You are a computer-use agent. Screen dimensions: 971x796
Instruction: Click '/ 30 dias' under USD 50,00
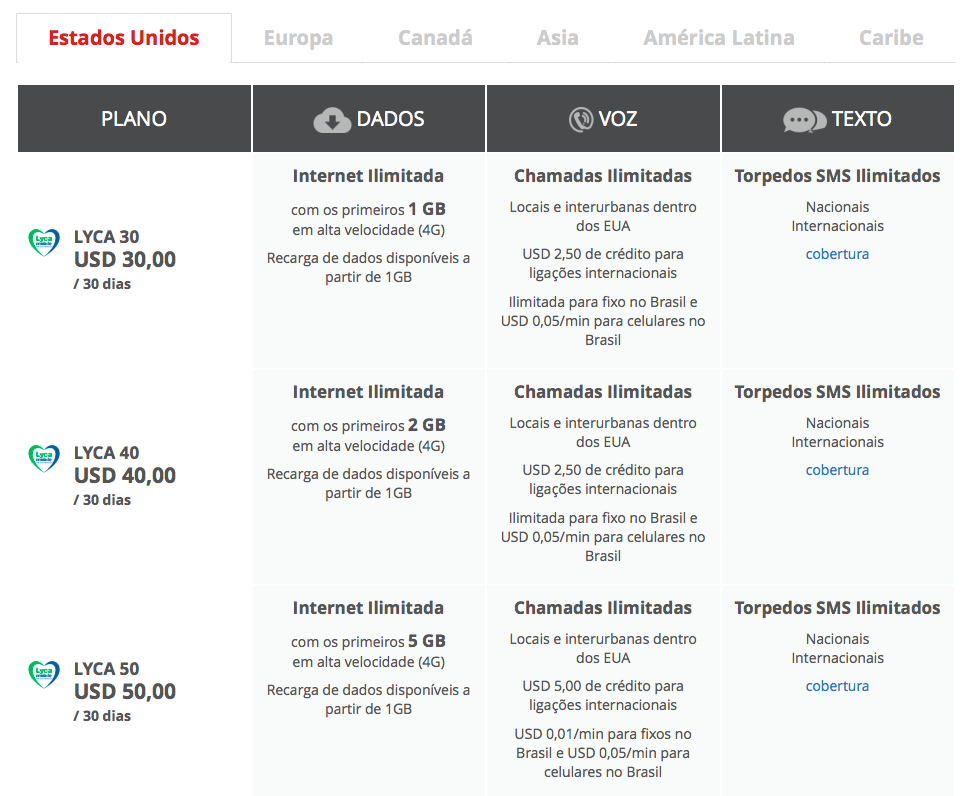point(102,717)
